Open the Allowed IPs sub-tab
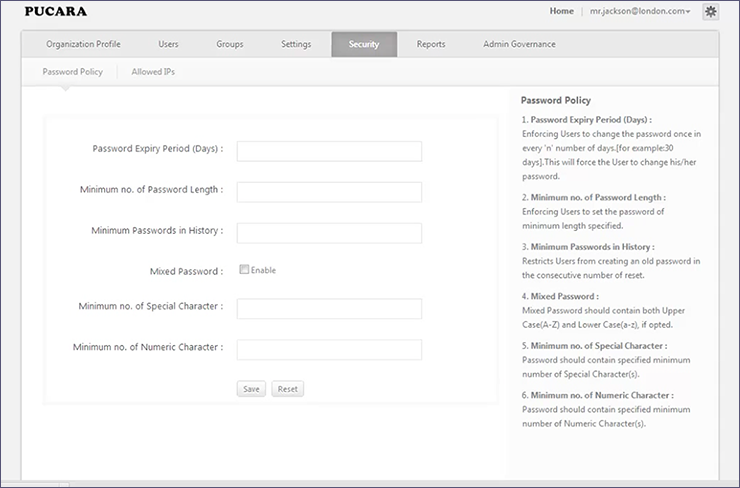 click(x=153, y=72)
